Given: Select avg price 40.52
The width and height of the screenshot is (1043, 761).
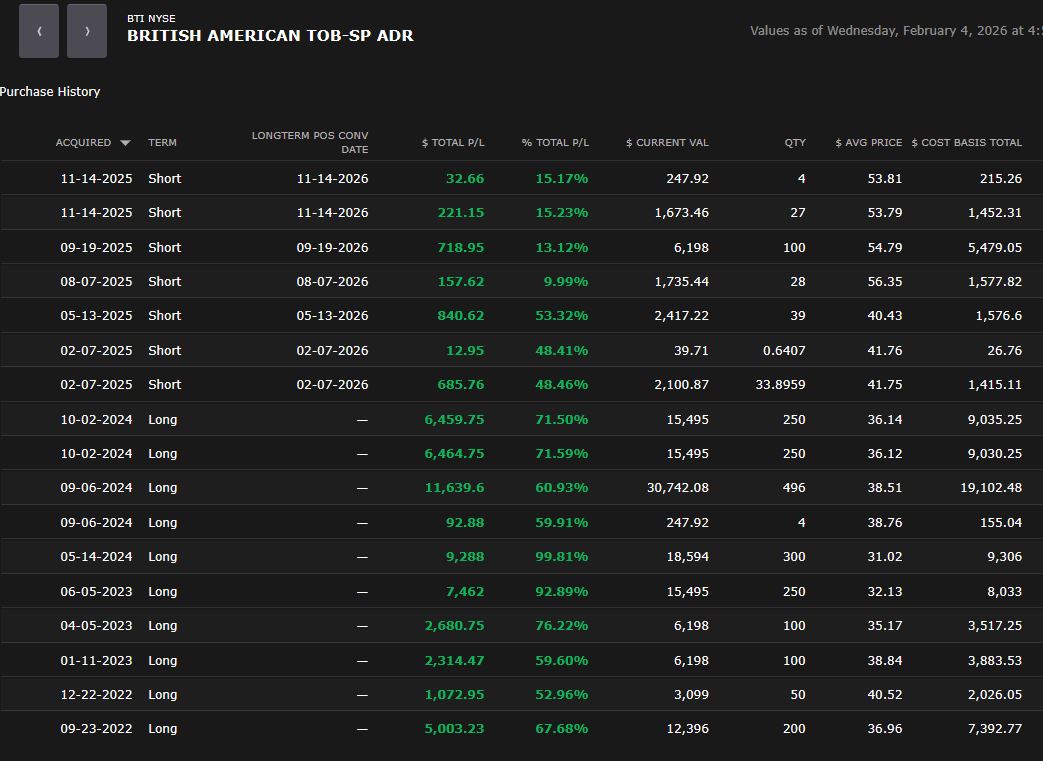Looking at the screenshot, I should click(885, 694).
